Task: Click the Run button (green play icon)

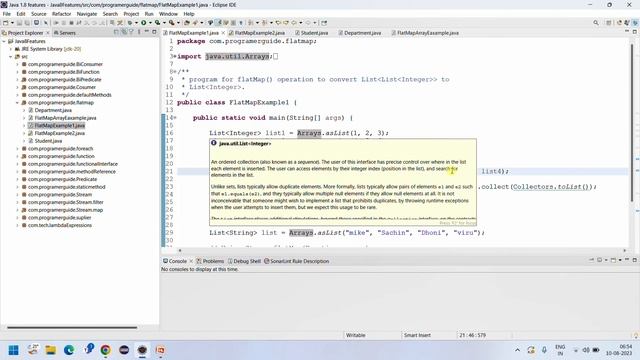Action: pyautogui.click(x=144, y=23)
